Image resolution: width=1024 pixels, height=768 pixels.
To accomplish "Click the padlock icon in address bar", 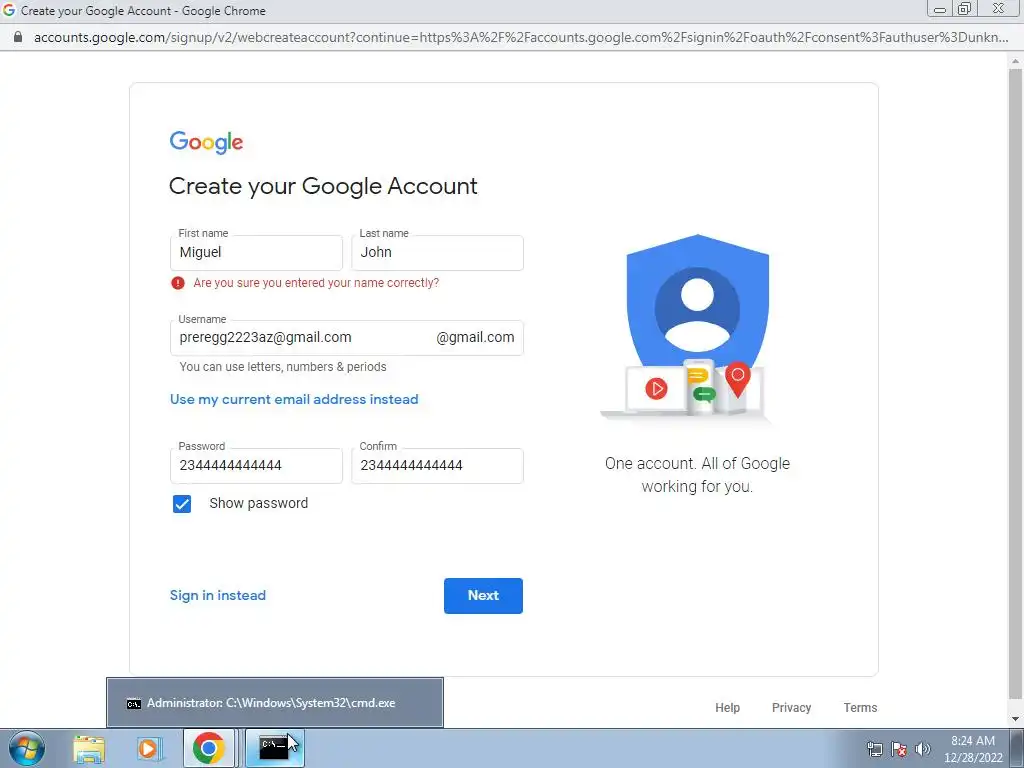I will pyautogui.click(x=18, y=37).
